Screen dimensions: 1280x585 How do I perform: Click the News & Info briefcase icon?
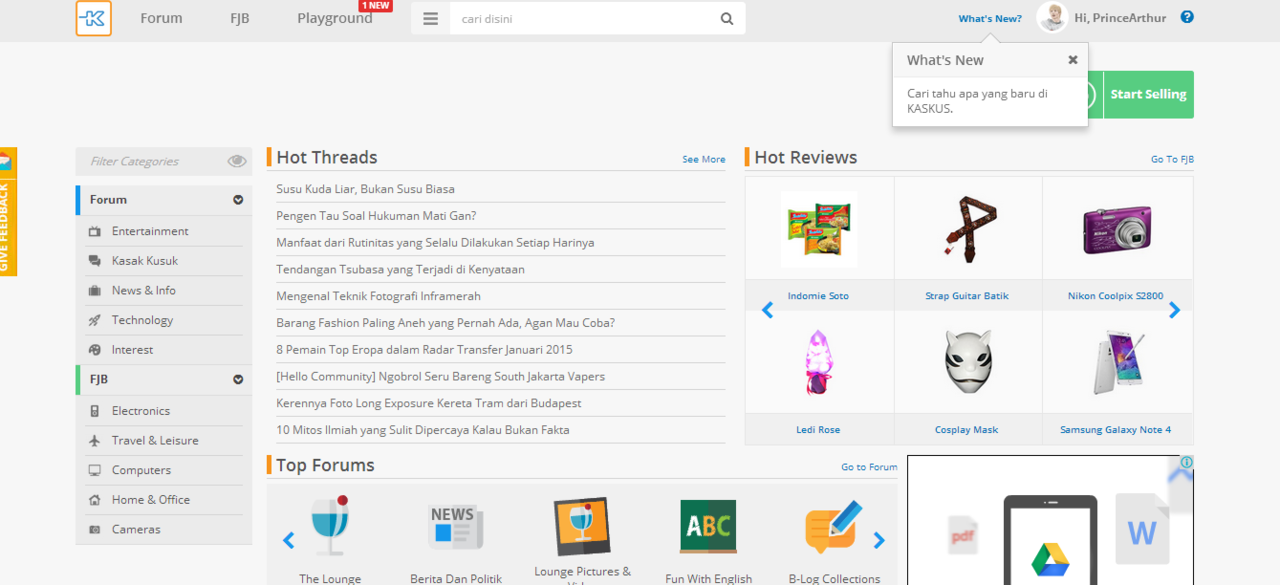(x=95, y=291)
